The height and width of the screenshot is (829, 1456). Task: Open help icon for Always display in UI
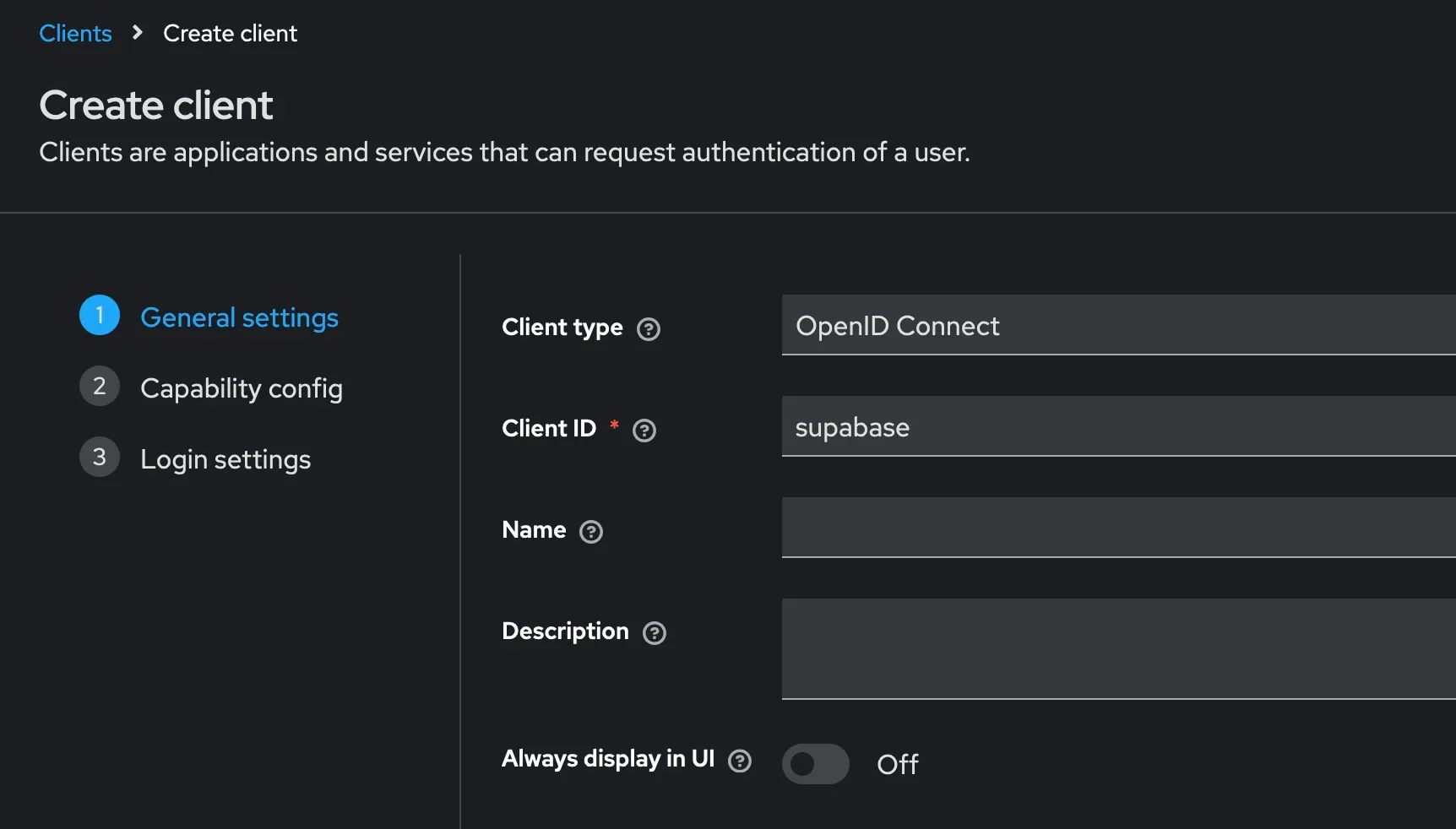coord(740,761)
